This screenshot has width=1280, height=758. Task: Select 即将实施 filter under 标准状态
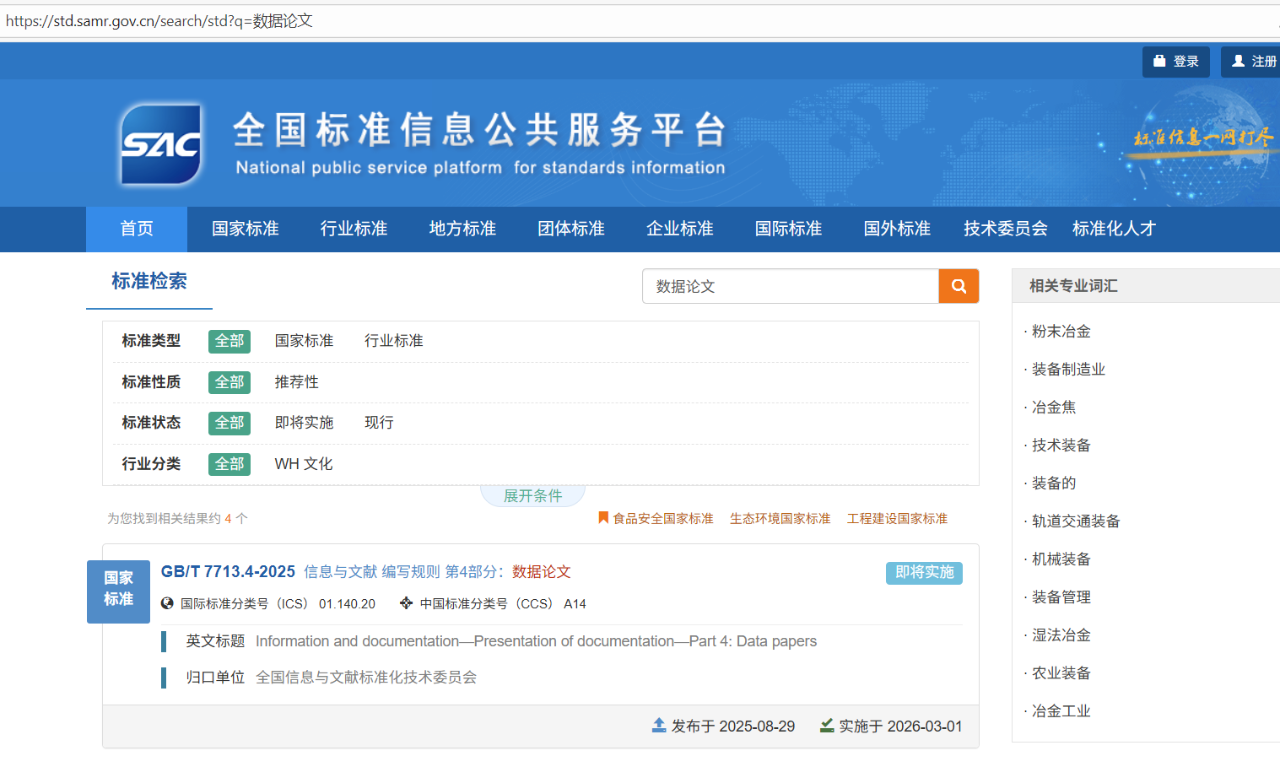304,423
